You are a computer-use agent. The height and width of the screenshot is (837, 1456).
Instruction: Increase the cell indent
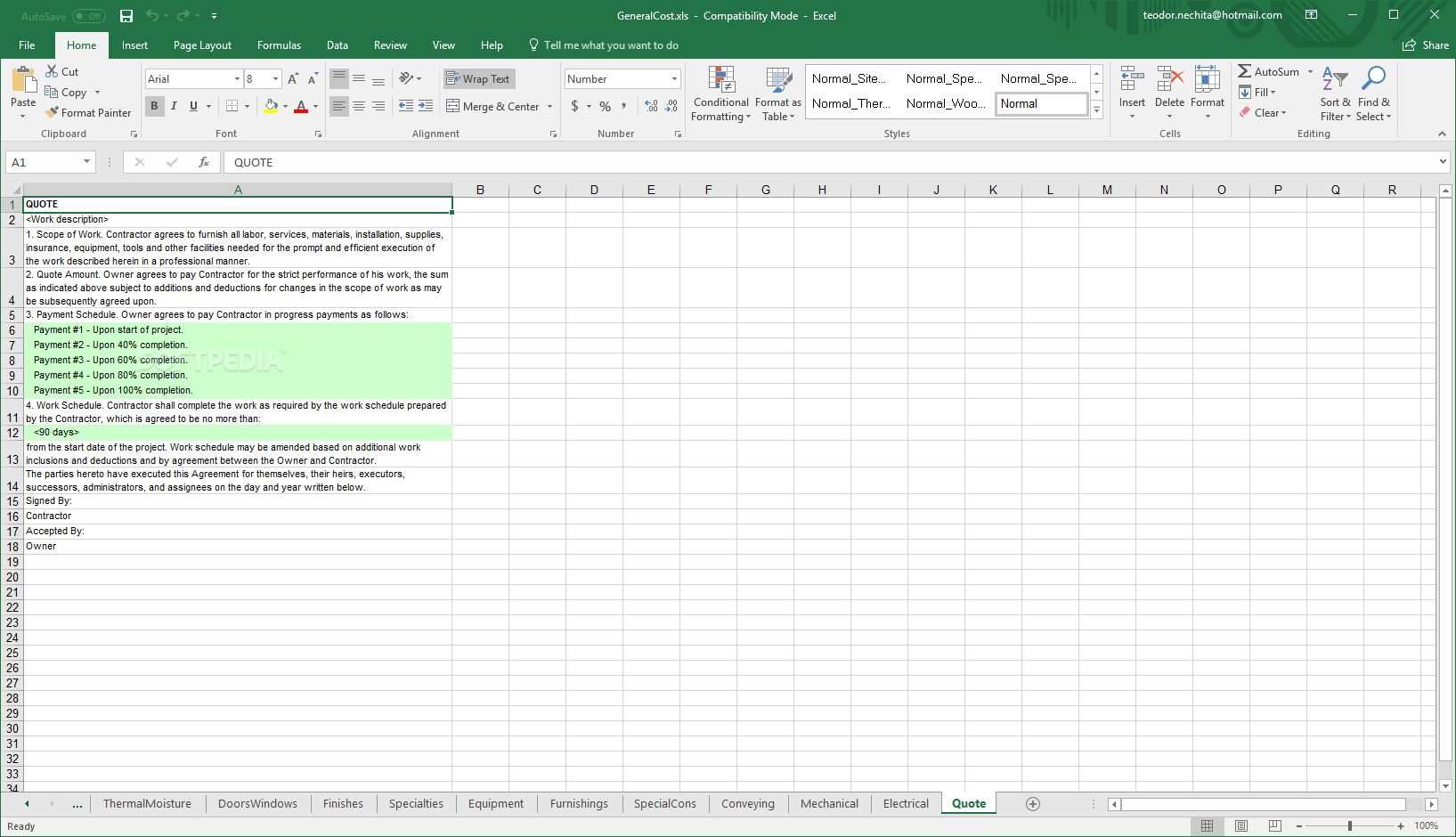pyautogui.click(x=426, y=106)
